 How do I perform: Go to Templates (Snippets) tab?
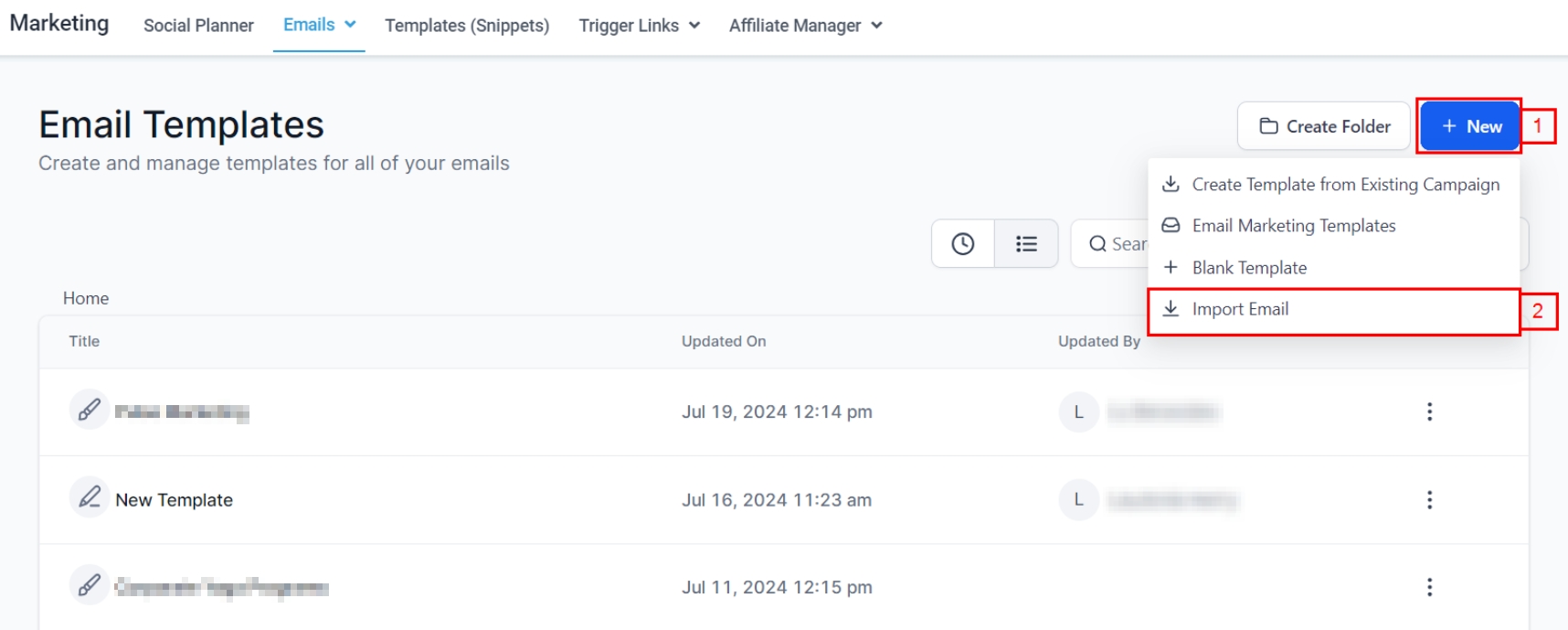[467, 26]
